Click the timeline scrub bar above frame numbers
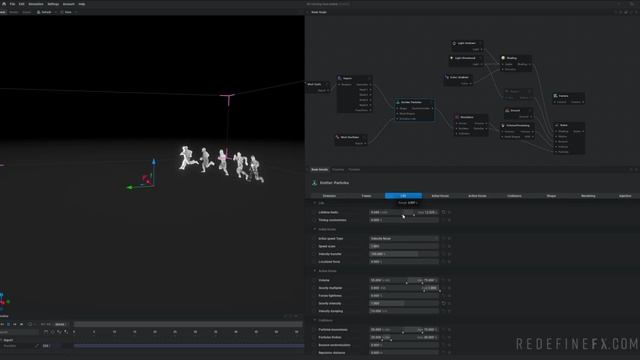This screenshot has width=640, height=360. coord(188,324)
